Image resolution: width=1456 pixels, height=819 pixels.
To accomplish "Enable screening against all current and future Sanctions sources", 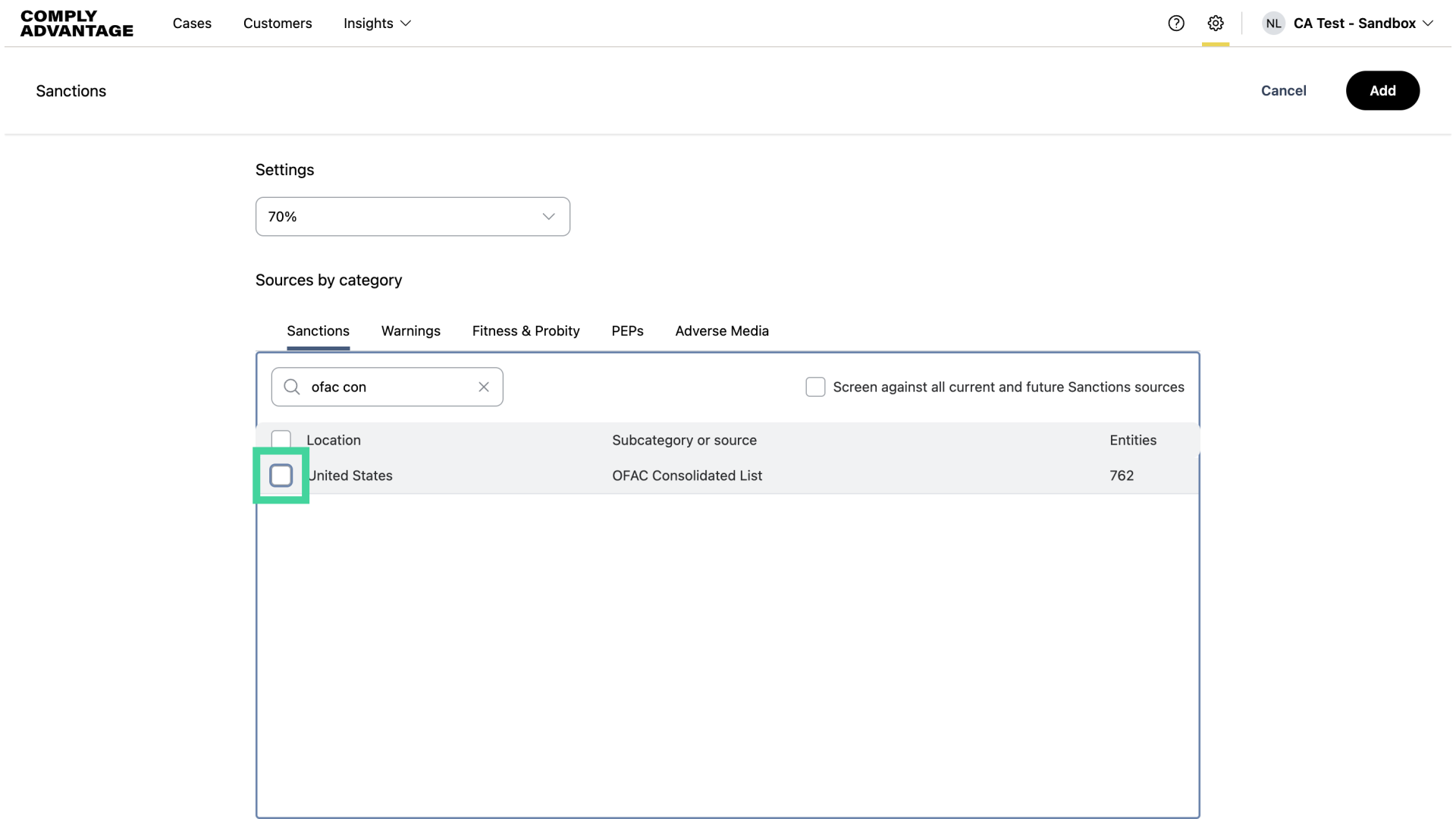I will (815, 387).
